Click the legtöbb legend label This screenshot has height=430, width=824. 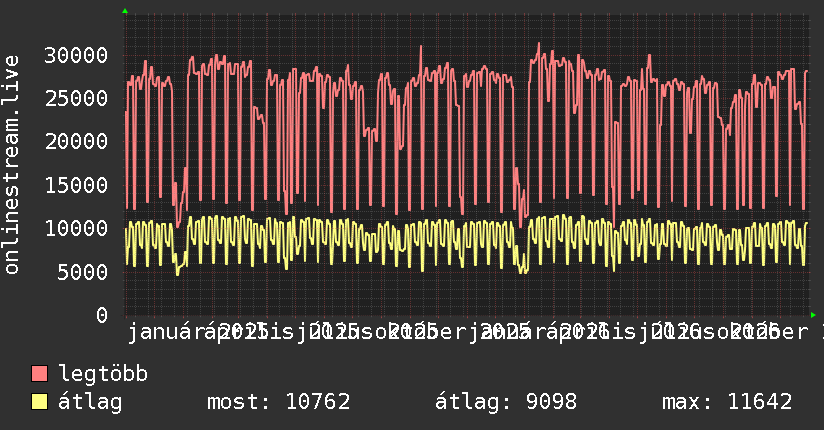click(103, 374)
